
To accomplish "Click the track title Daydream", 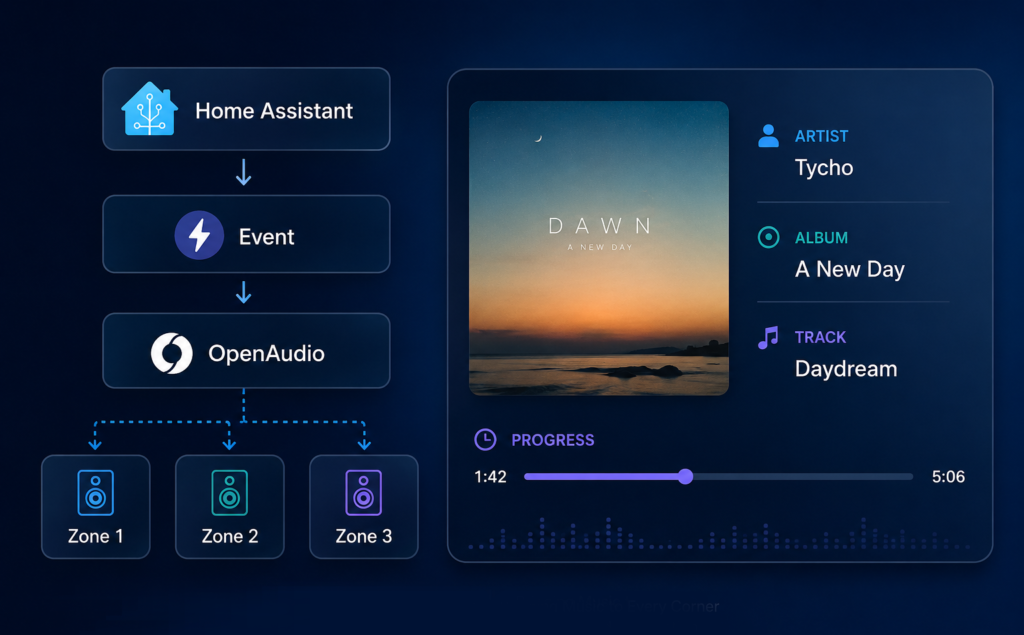I will click(x=846, y=369).
